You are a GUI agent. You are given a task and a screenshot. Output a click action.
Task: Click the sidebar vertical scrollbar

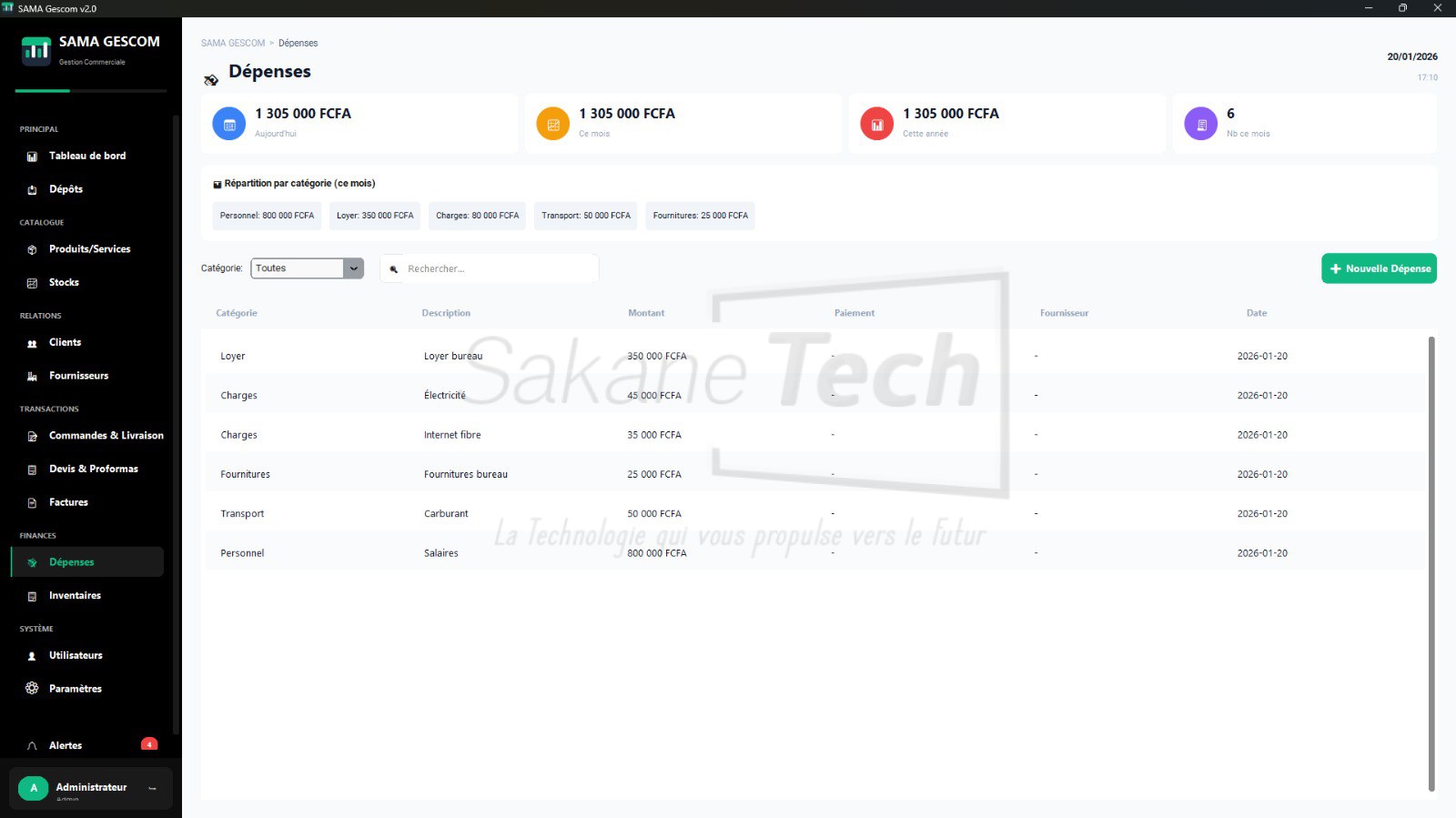176,423
